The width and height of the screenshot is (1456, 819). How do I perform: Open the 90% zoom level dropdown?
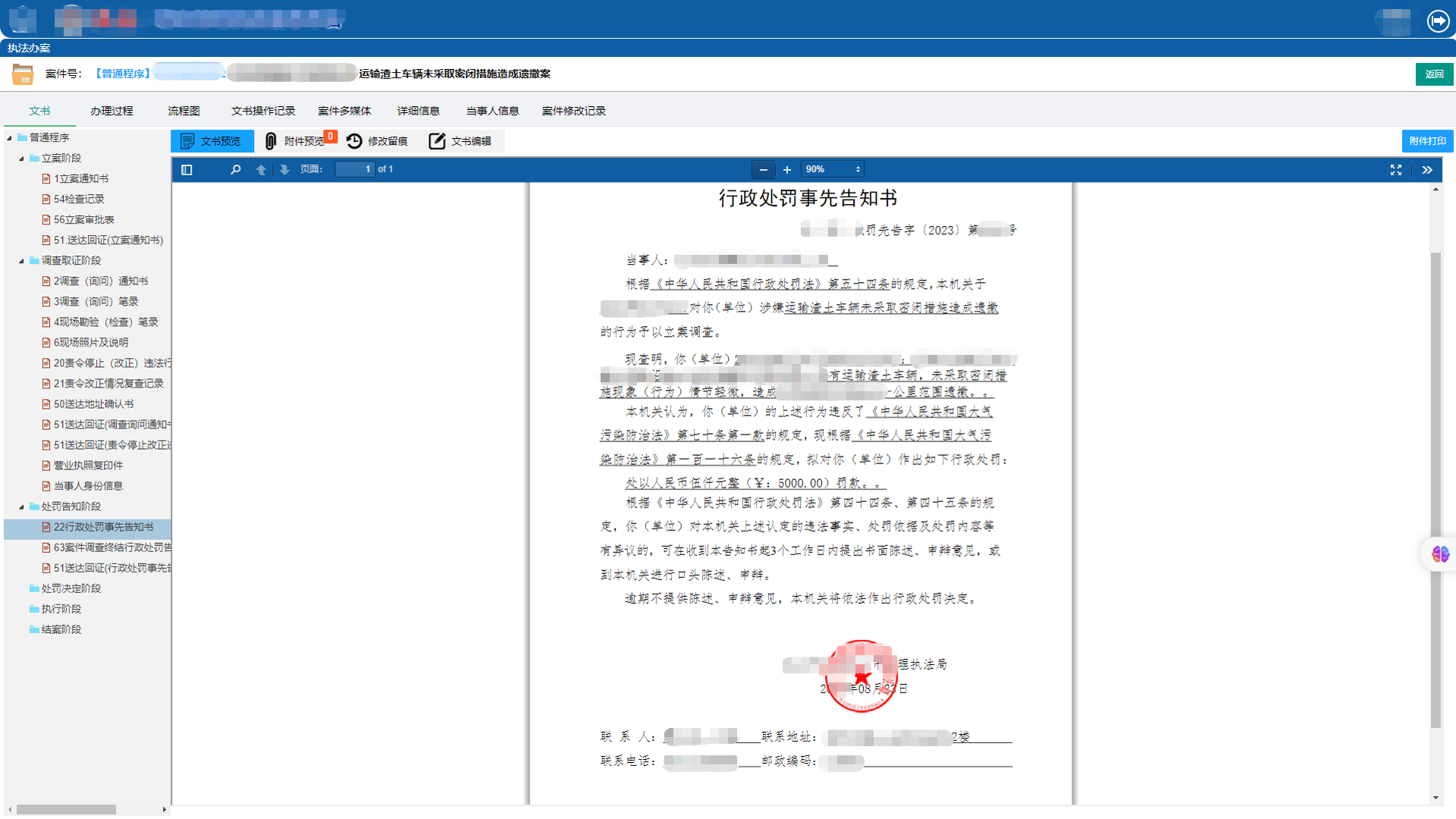point(832,169)
